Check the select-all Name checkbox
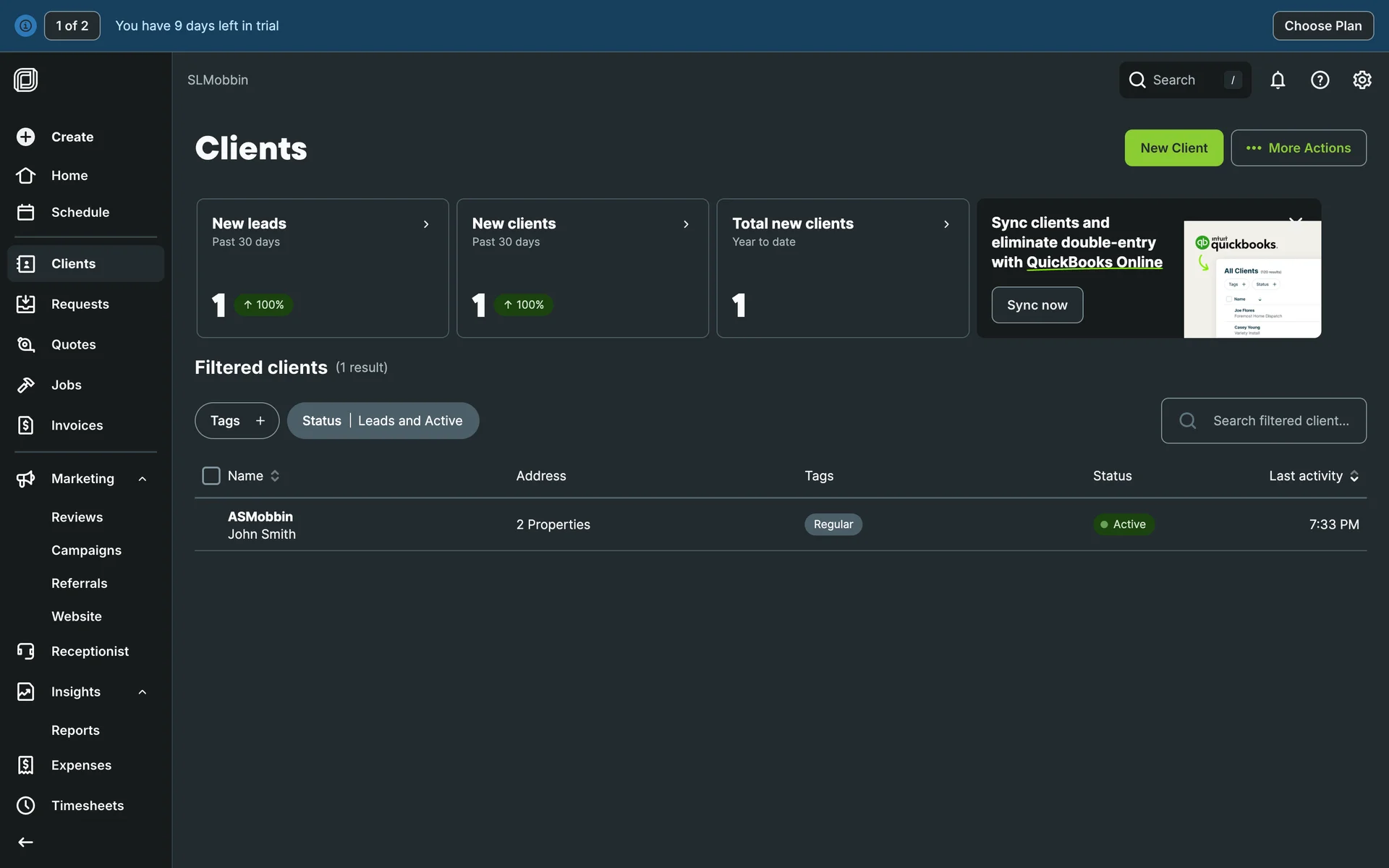The image size is (1389, 868). click(211, 476)
